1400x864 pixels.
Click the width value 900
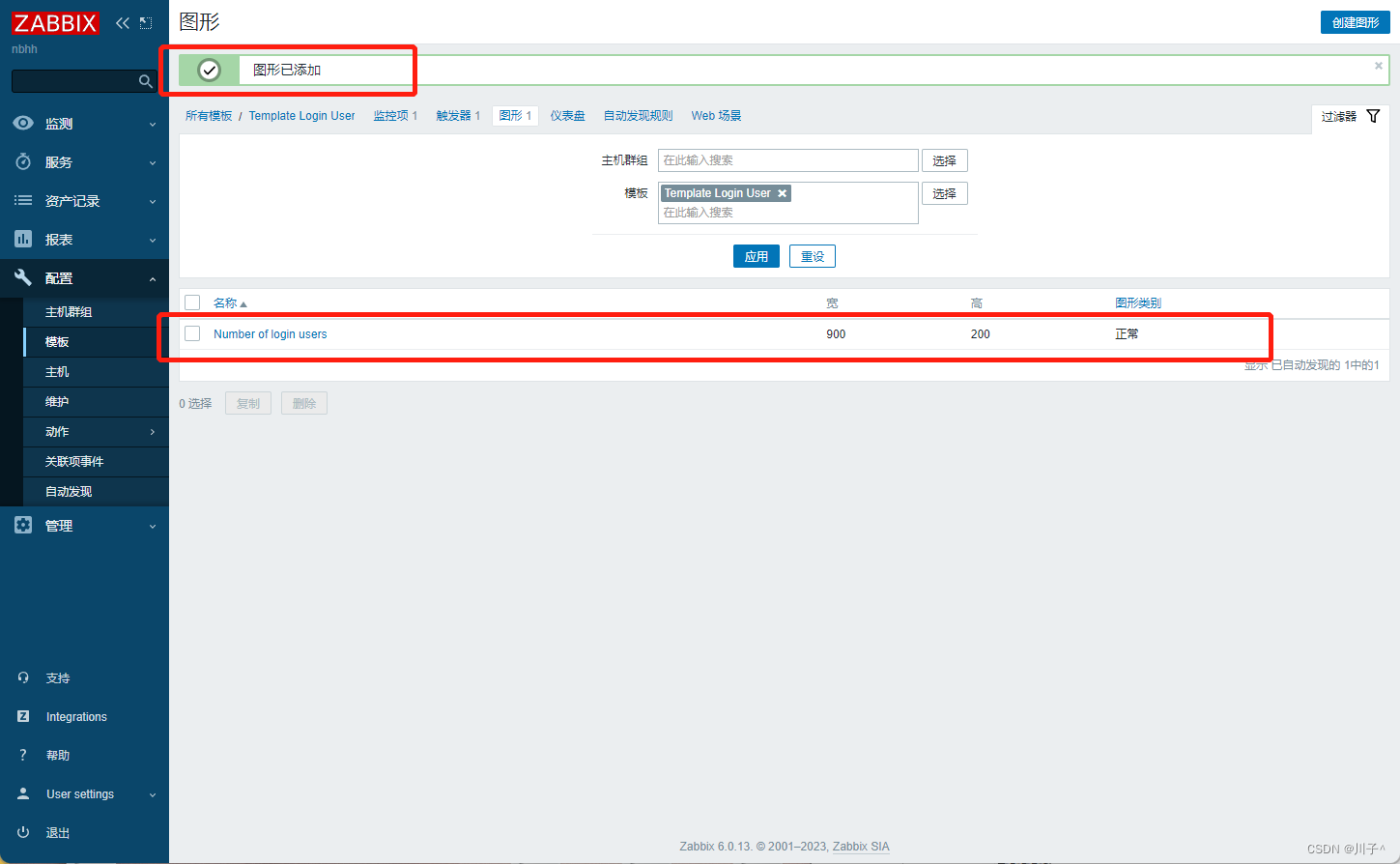tap(836, 333)
